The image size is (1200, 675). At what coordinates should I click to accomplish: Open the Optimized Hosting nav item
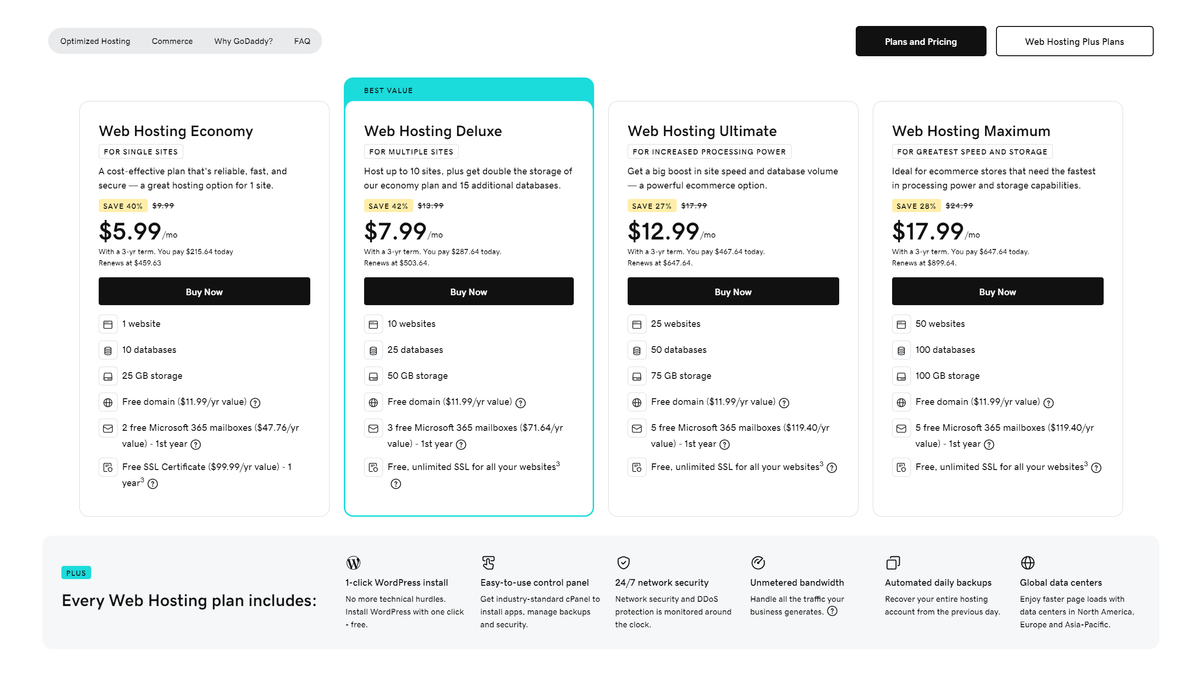94,41
